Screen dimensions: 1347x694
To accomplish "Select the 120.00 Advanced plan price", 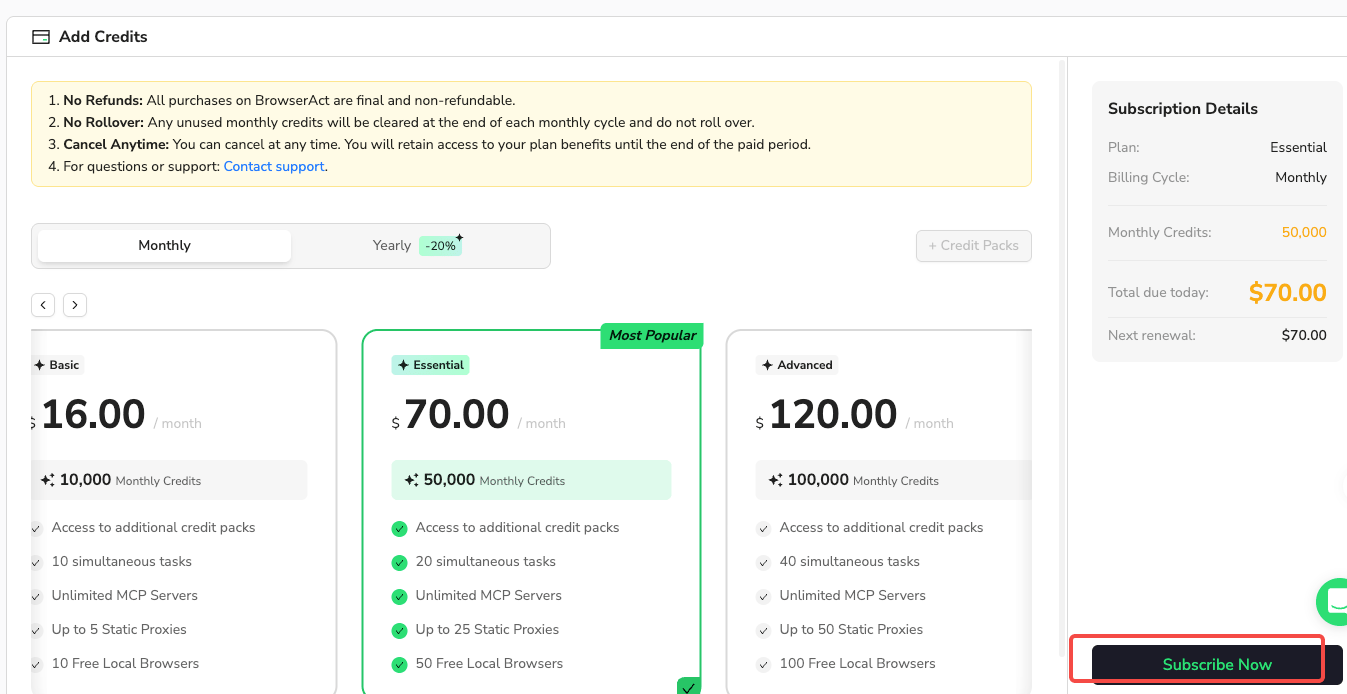I will [x=833, y=414].
